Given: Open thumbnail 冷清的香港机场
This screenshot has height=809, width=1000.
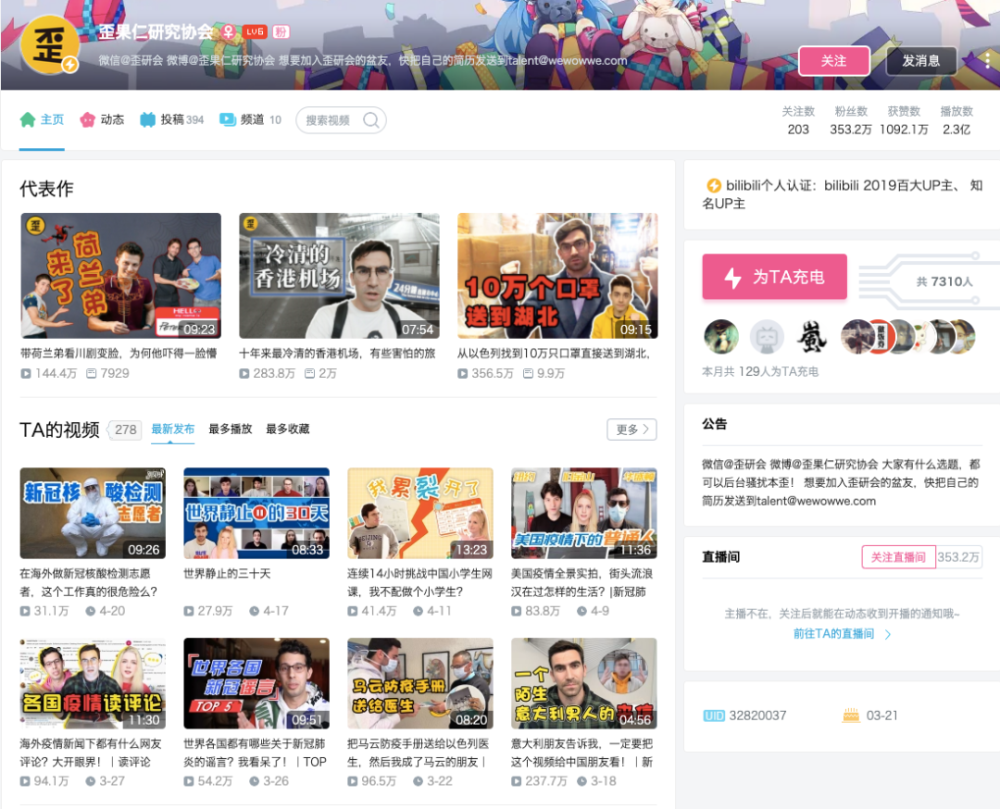Looking at the screenshot, I should pos(339,275).
